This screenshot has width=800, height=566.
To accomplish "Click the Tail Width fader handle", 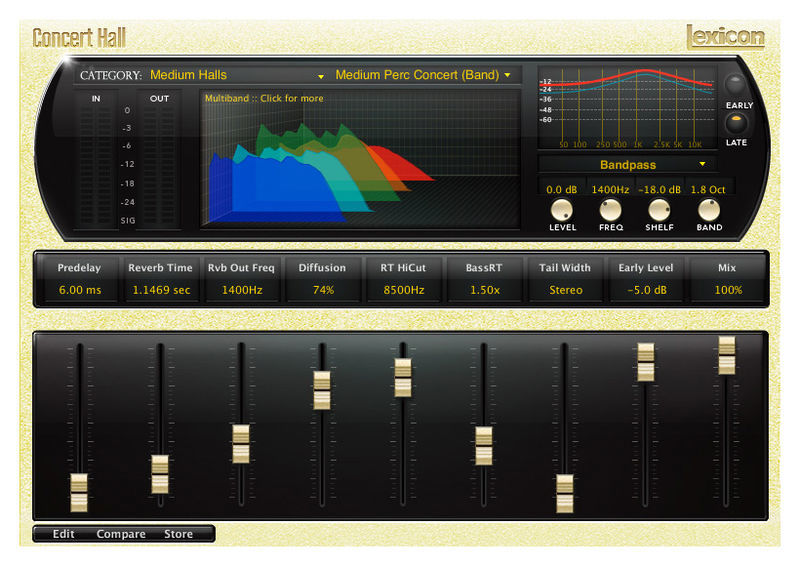I will pos(565,493).
